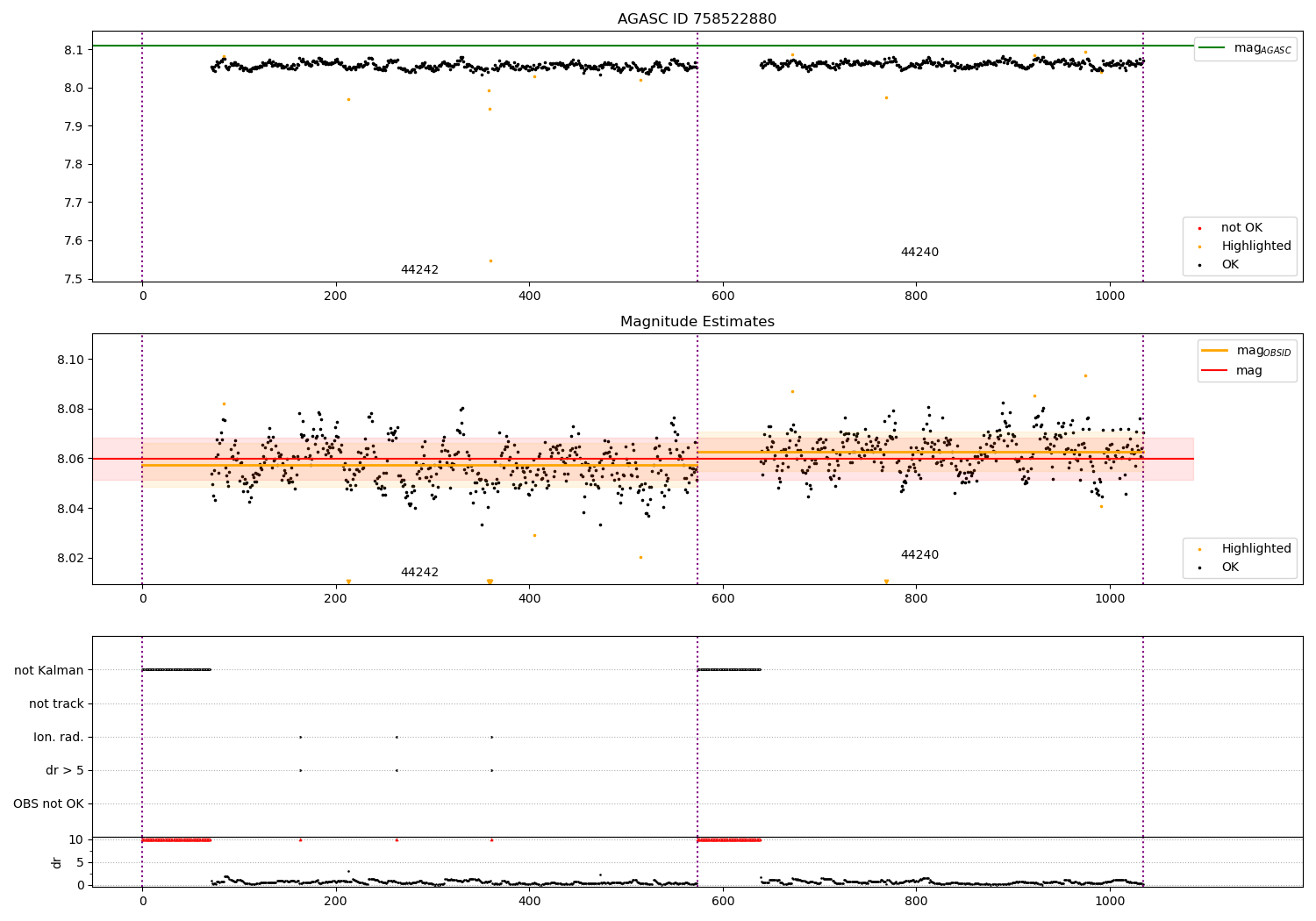This screenshot has height=921, width=1316.
Task: Click the "dr > 5" row label
Action: [x=65, y=770]
